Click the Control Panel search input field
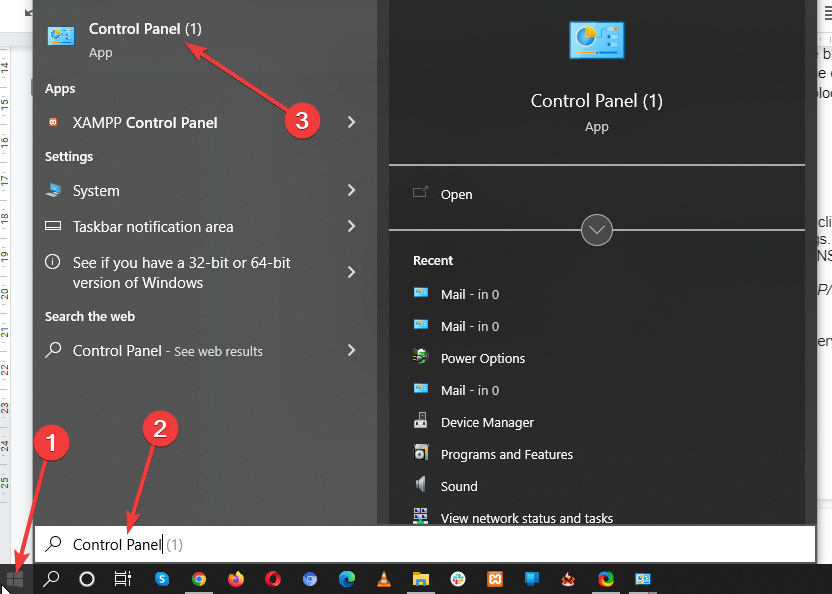 pos(424,544)
